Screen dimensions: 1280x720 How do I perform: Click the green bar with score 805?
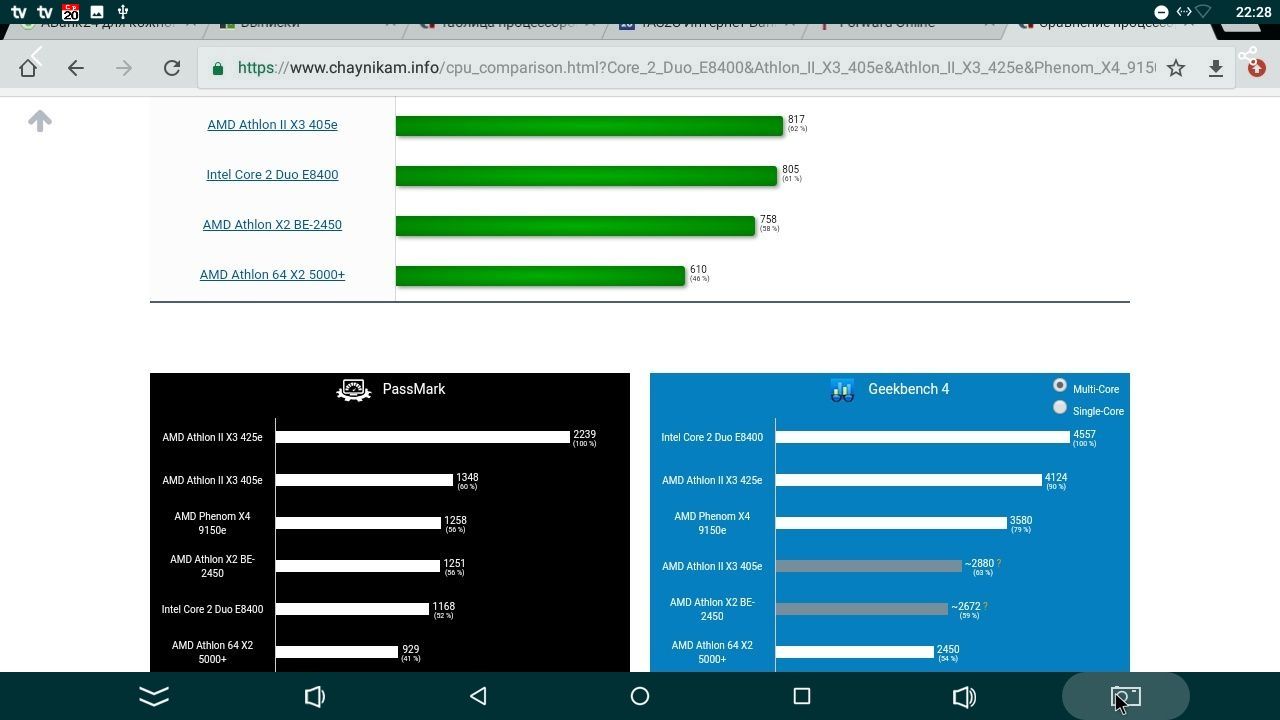coord(586,175)
